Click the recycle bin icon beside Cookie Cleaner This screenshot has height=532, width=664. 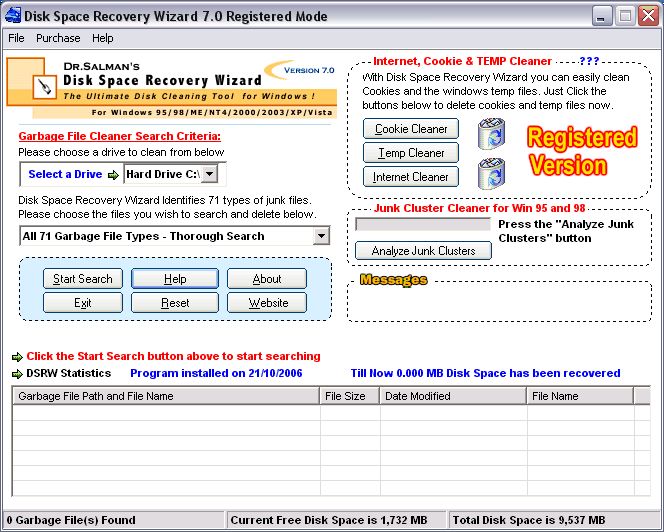(491, 132)
